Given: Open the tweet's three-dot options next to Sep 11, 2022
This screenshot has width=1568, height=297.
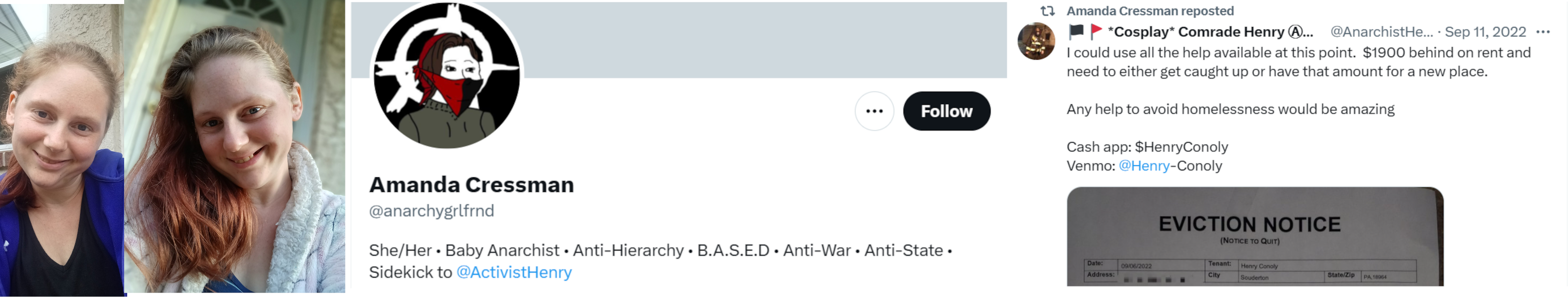Looking at the screenshot, I should (x=1542, y=32).
